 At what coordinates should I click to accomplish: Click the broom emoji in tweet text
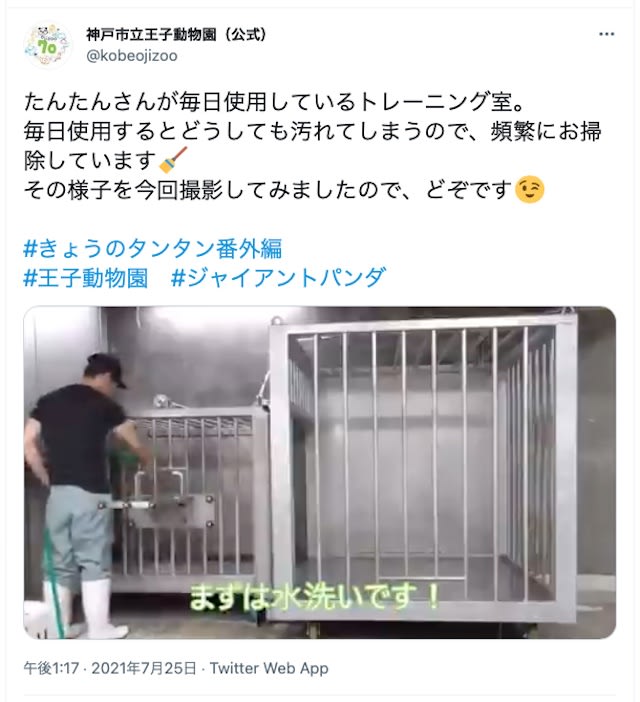173,160
